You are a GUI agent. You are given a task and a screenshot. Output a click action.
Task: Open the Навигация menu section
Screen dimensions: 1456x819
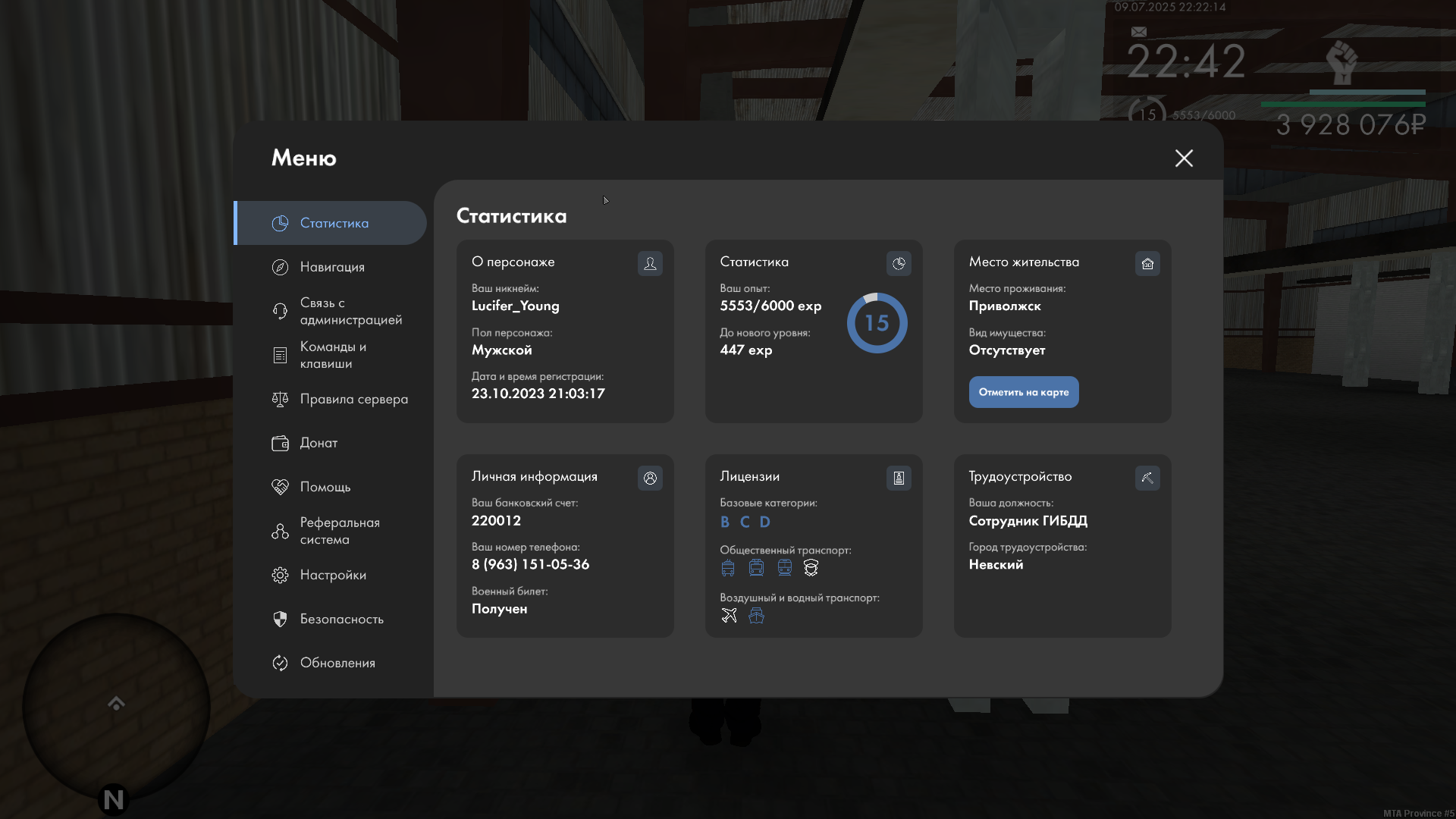[x=332, y=267]
